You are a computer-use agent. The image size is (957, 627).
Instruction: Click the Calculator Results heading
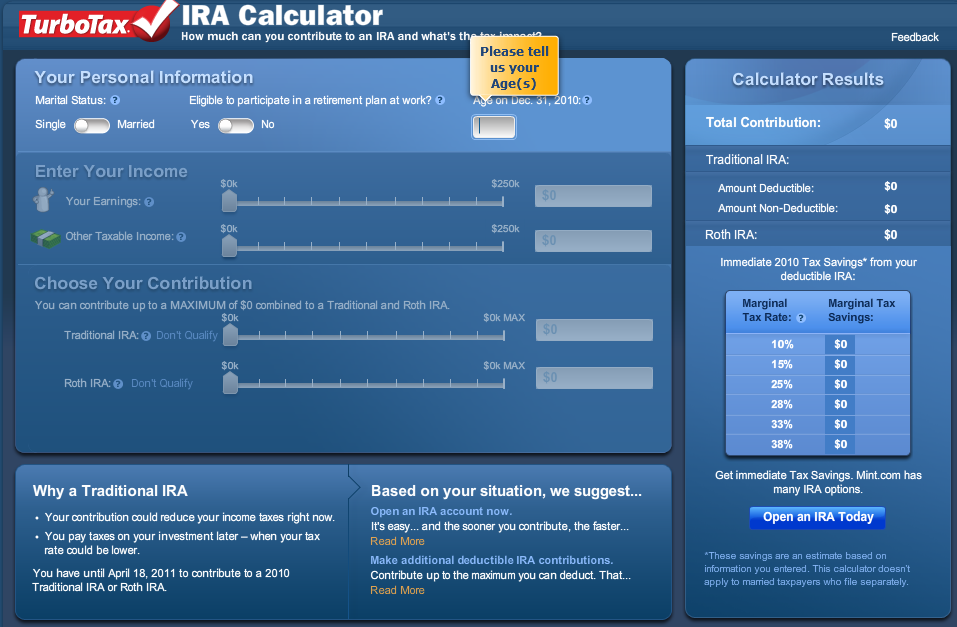[x=807, y=79]
